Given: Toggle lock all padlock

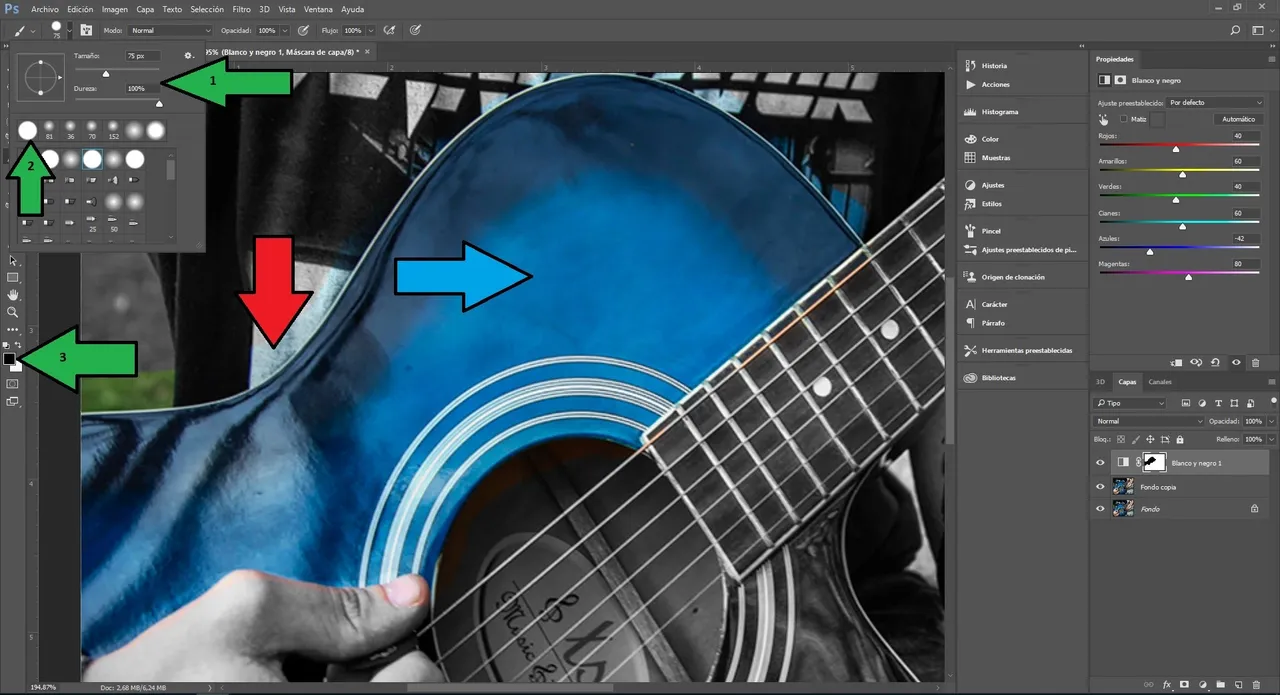Looking at the screenshot, I should click(1179, 439).
